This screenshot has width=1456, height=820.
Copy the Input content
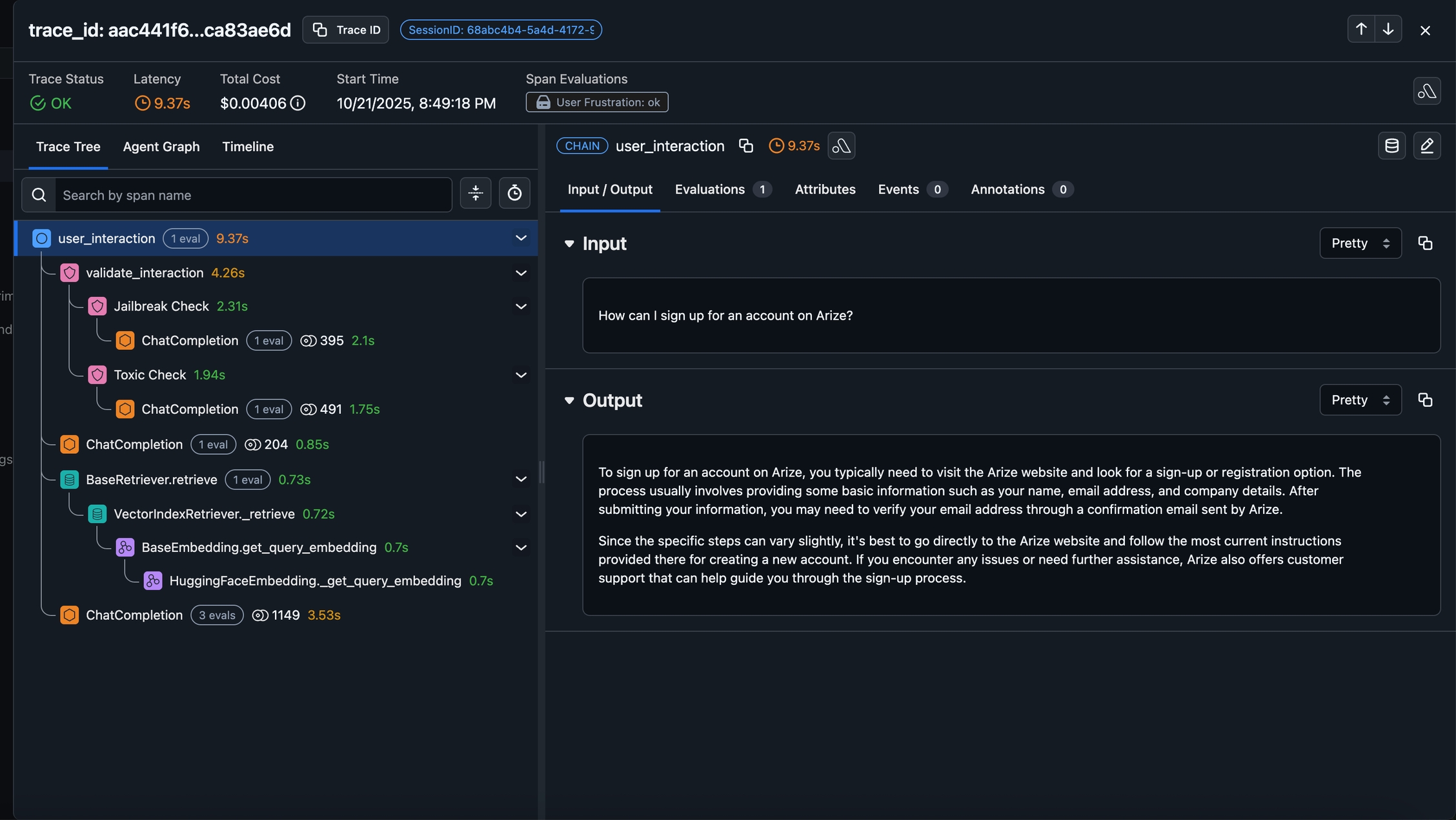click(x=1425, y=243)
